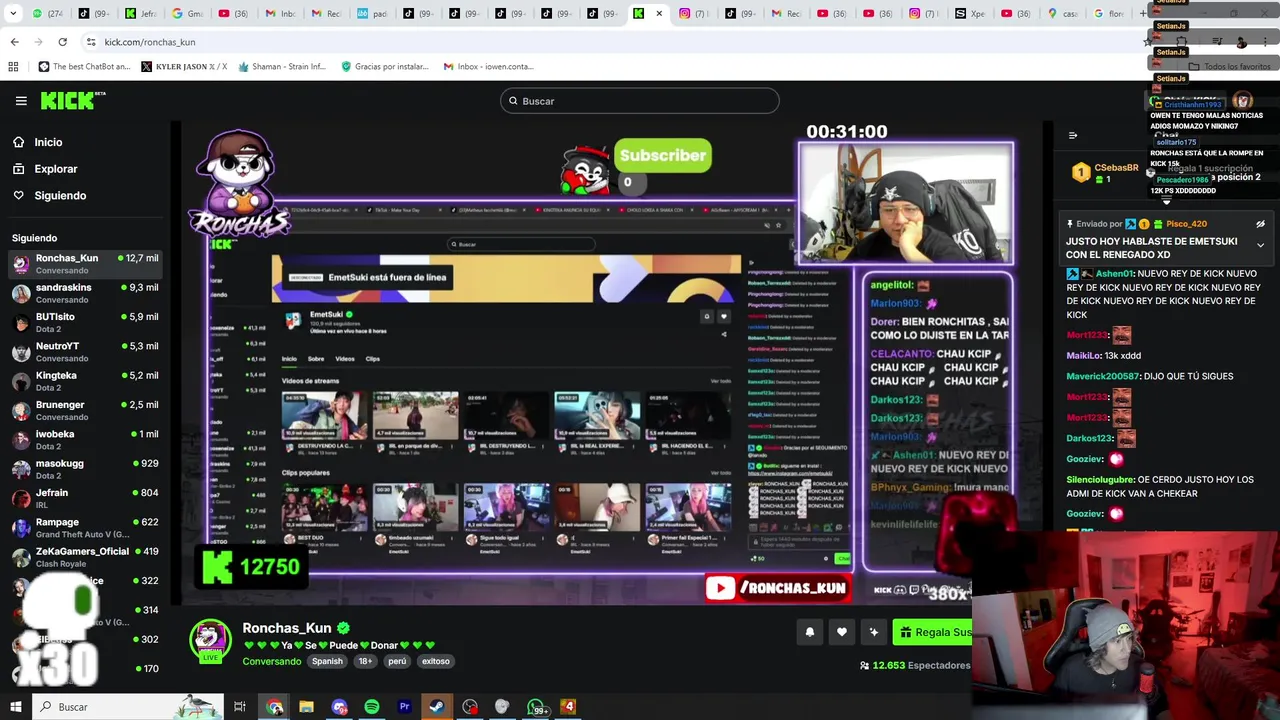
Task: Click the Regala Sus gift button
Action: click(x=932, y=632)
